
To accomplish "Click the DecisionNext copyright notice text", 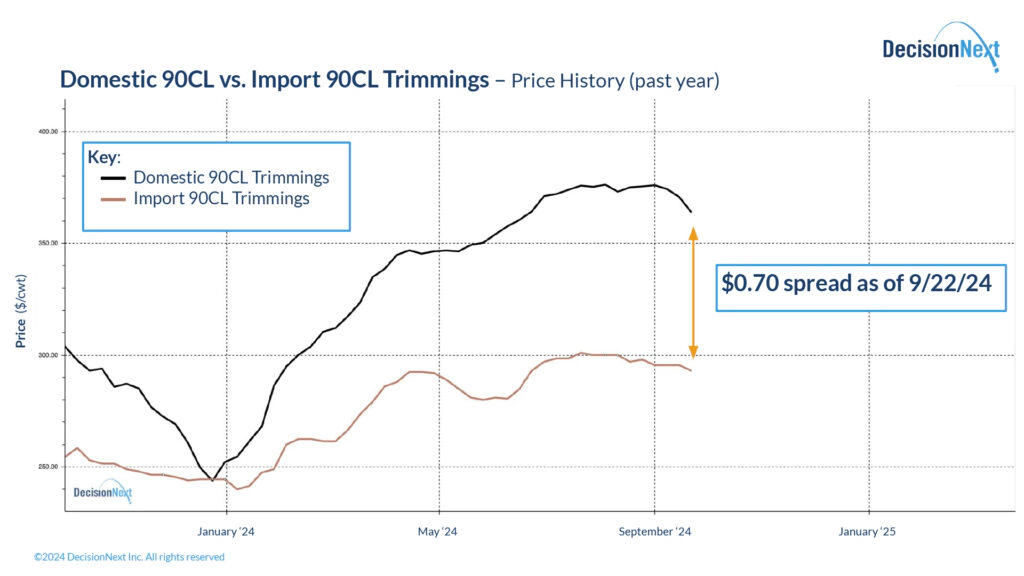I will pyautogui.click(x=129, y=557).
